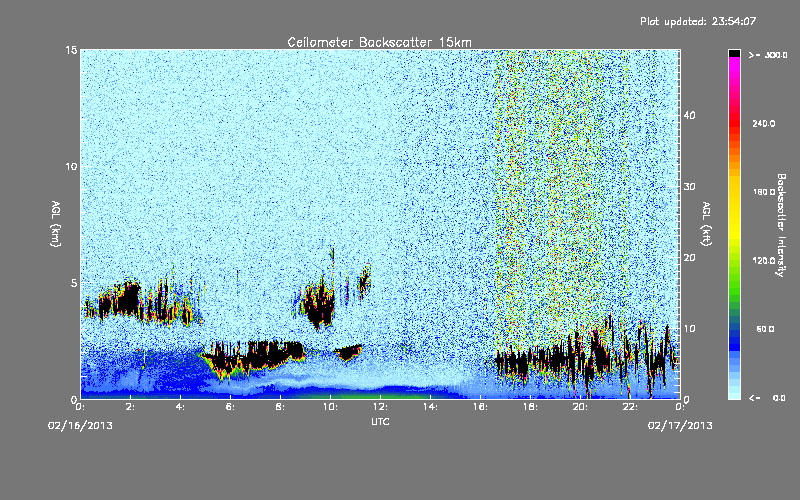The image size is (800, 500).
Task: Click the black top segment of the colorbar
Action: tap(734, 53)
